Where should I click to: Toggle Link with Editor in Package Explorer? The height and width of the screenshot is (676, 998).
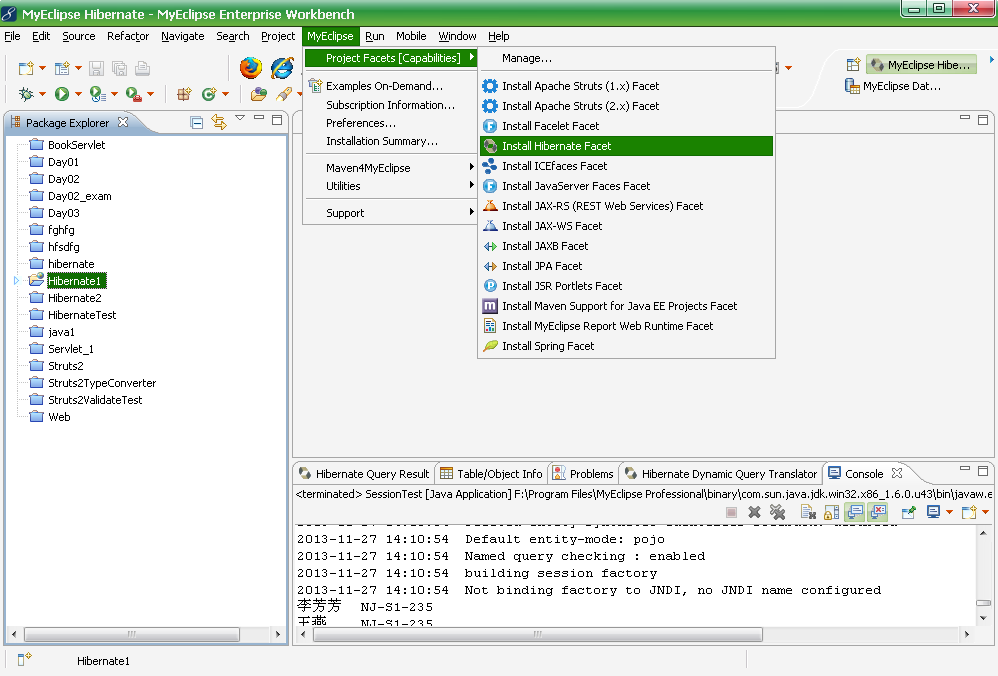pos(219,122)
